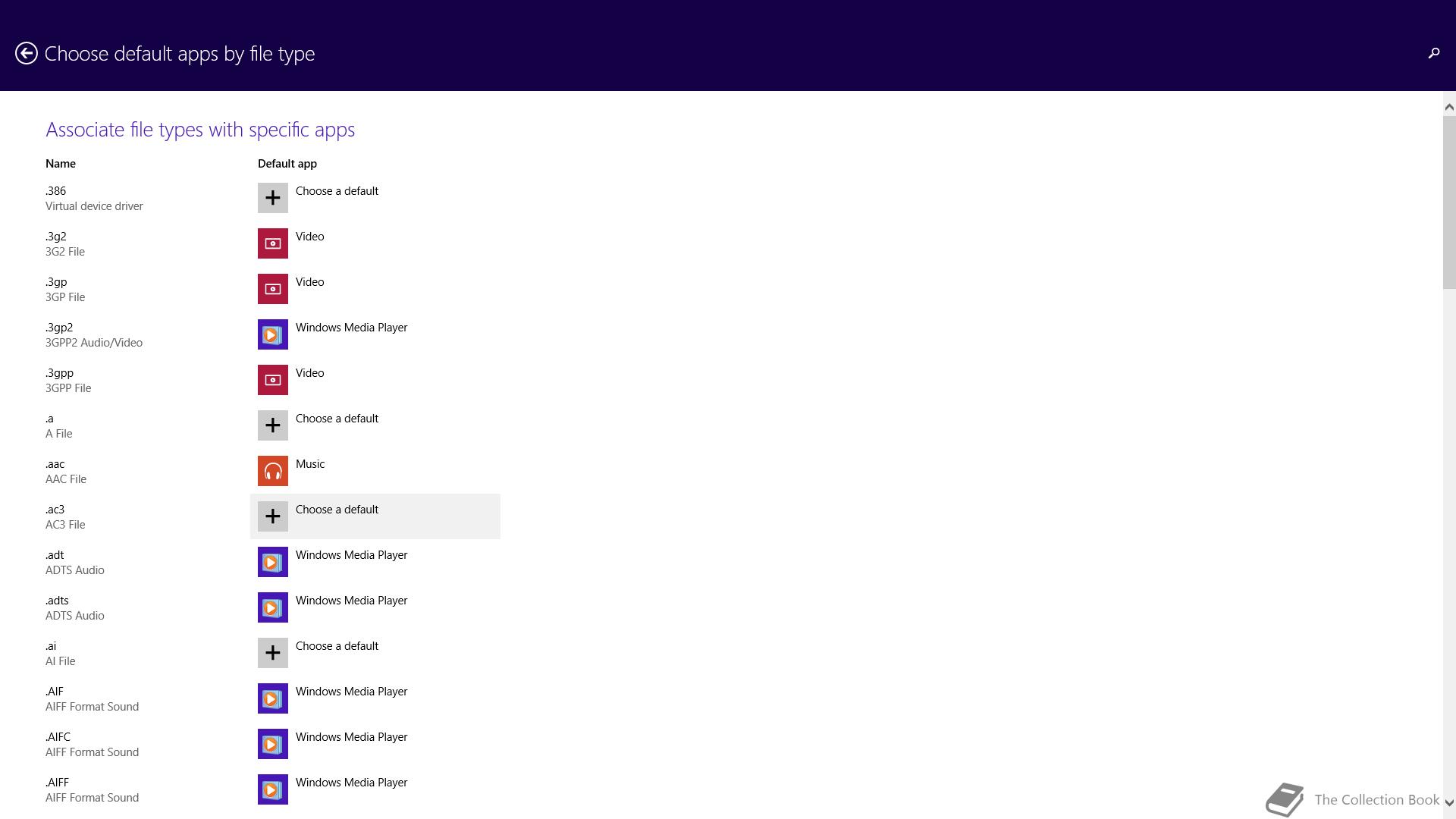Change the Music label for .aac
The width and height of the screenshot is (1456, 819).
(310, 464)
